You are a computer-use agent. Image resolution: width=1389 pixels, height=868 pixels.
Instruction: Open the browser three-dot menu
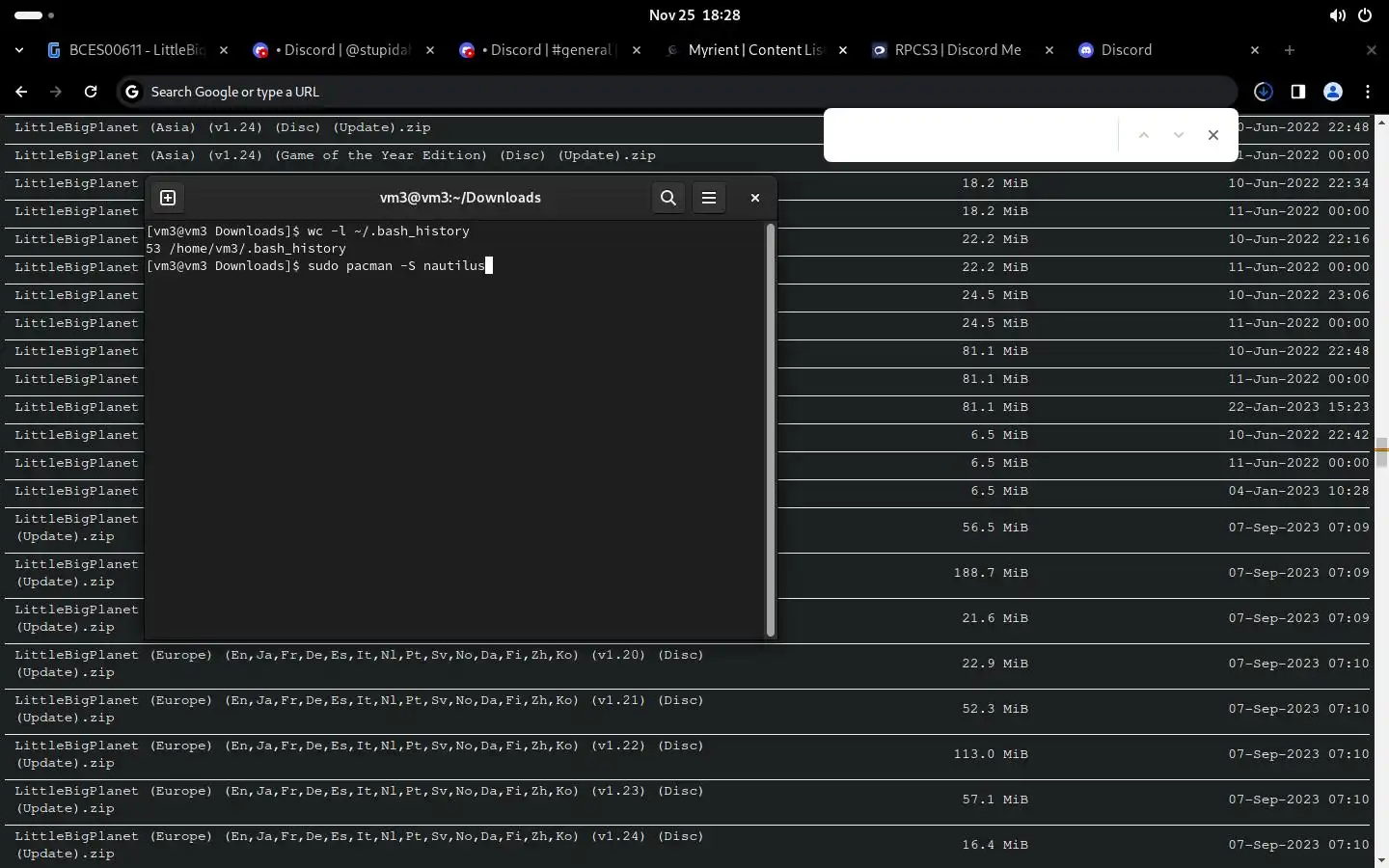pyautogui.click(x=1368, y=92)
